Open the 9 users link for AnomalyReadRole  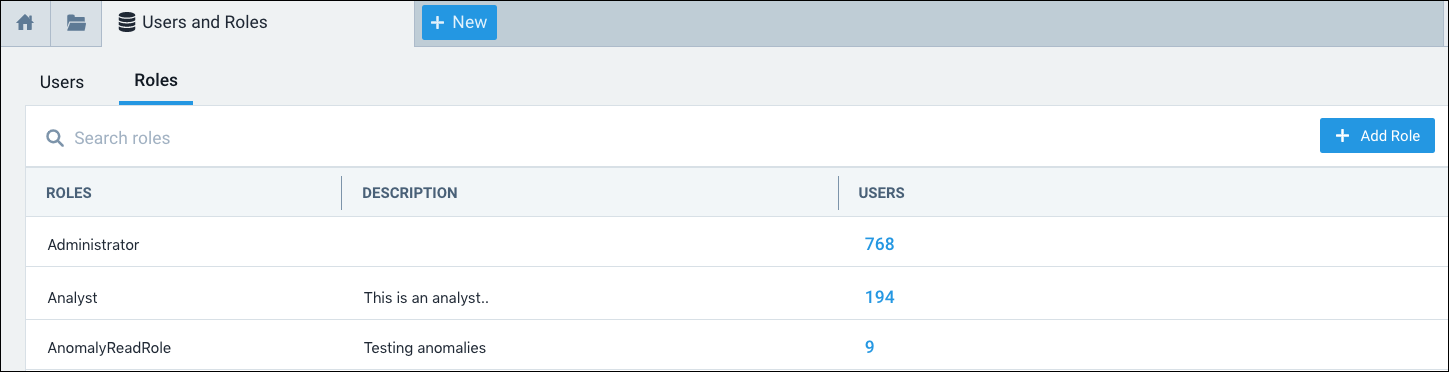(869, 347)
